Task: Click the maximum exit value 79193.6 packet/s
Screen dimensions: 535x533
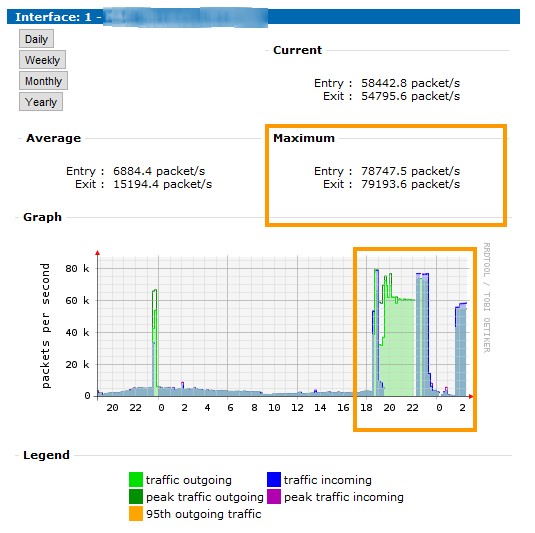Action: click(410, 184)
